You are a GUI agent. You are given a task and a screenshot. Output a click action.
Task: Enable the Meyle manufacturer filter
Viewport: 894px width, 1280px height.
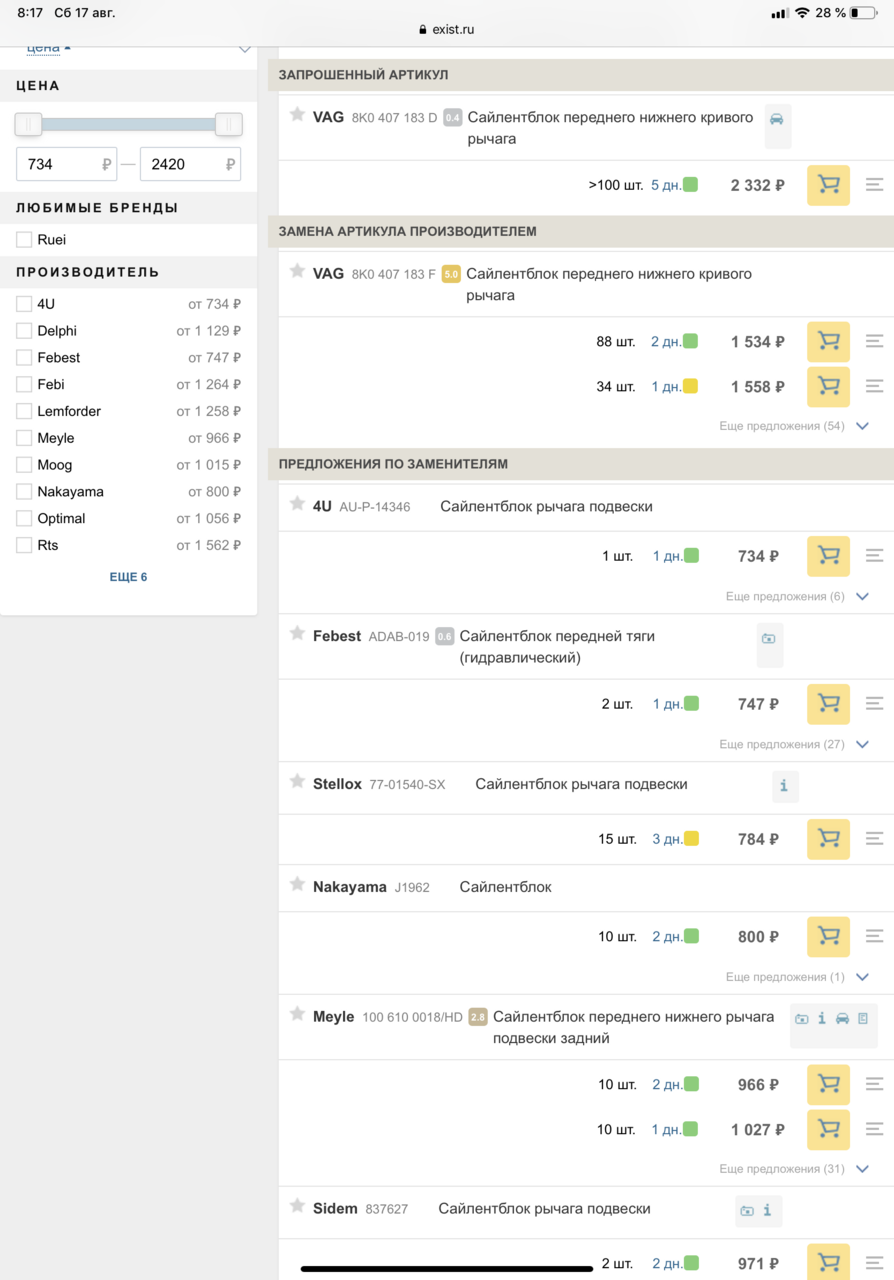pyautogui.click(x=24, y=438)
